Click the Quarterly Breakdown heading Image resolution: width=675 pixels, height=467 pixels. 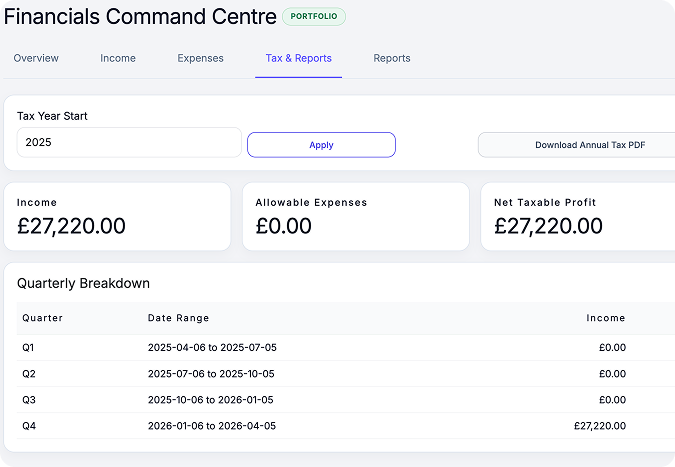tap(84, 284)
